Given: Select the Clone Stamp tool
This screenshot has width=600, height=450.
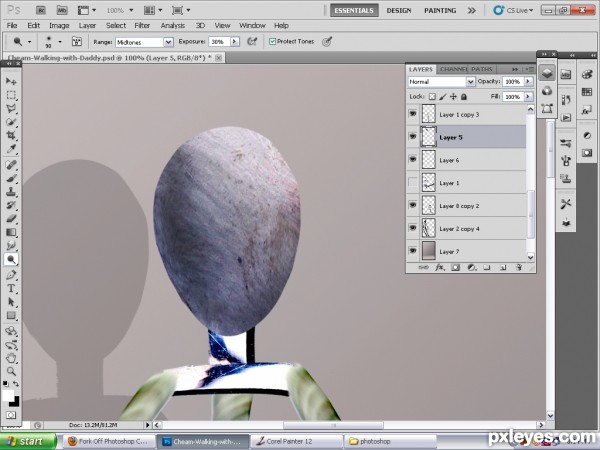Looking at the screenshot, I should click(11, 192).
